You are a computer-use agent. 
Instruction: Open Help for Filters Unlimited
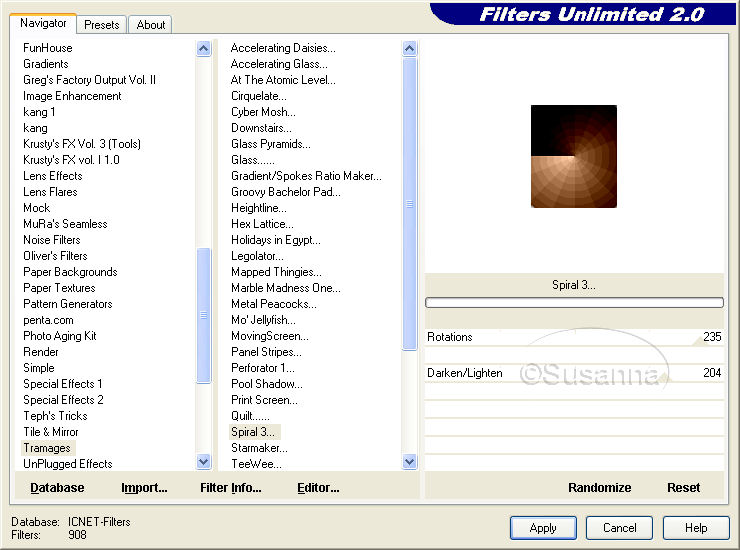696,528
